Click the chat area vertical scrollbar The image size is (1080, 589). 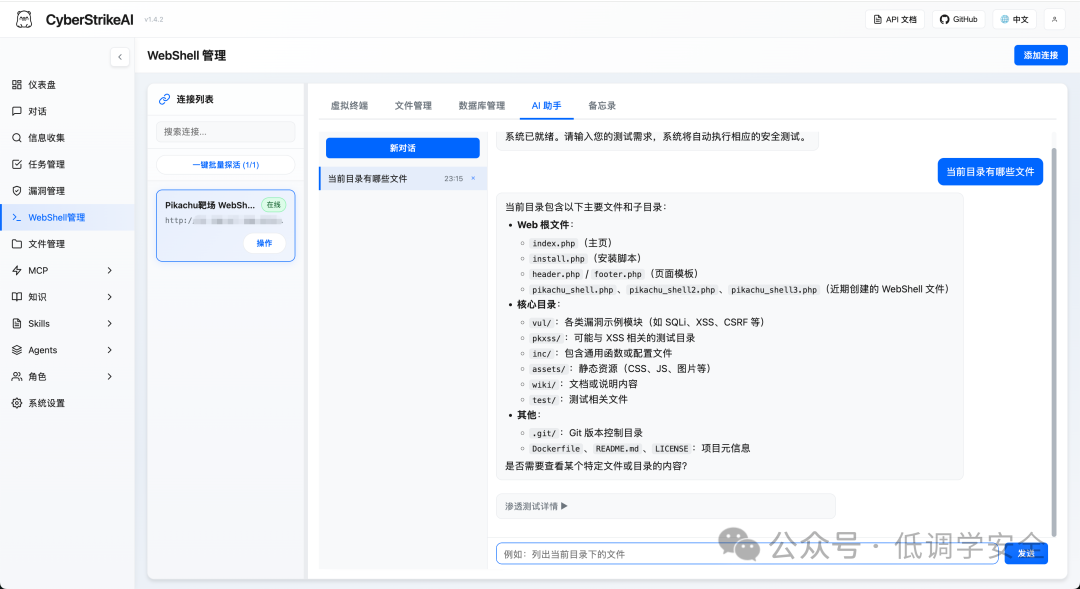[1054, 341]
